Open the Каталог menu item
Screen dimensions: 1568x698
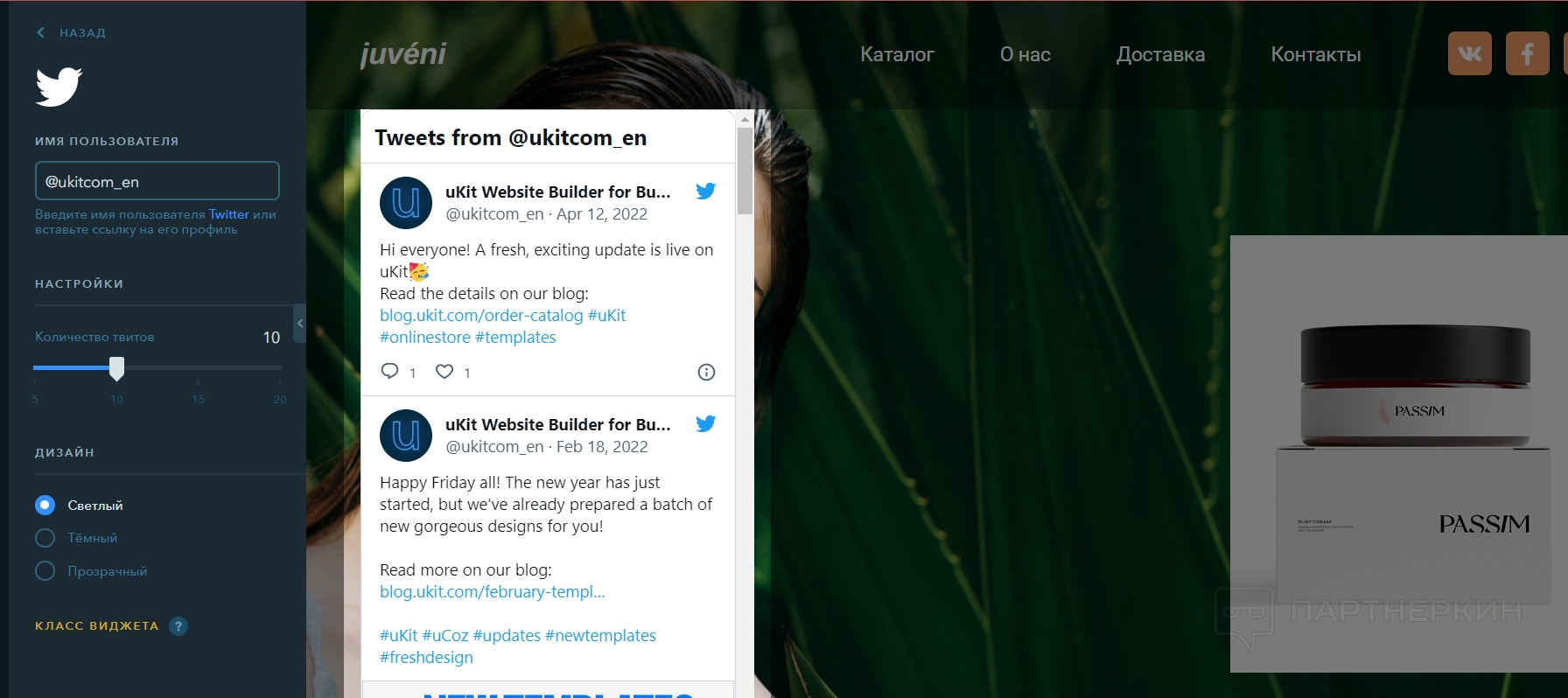[897, 54]
